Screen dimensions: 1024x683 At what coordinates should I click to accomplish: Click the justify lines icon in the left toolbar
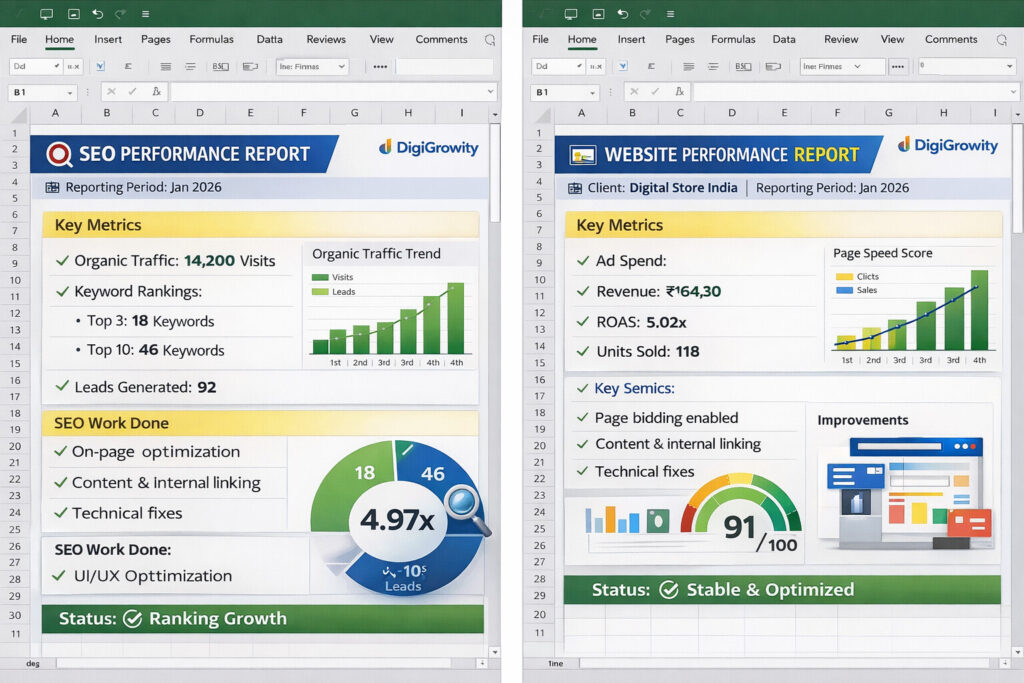point(165,67)
